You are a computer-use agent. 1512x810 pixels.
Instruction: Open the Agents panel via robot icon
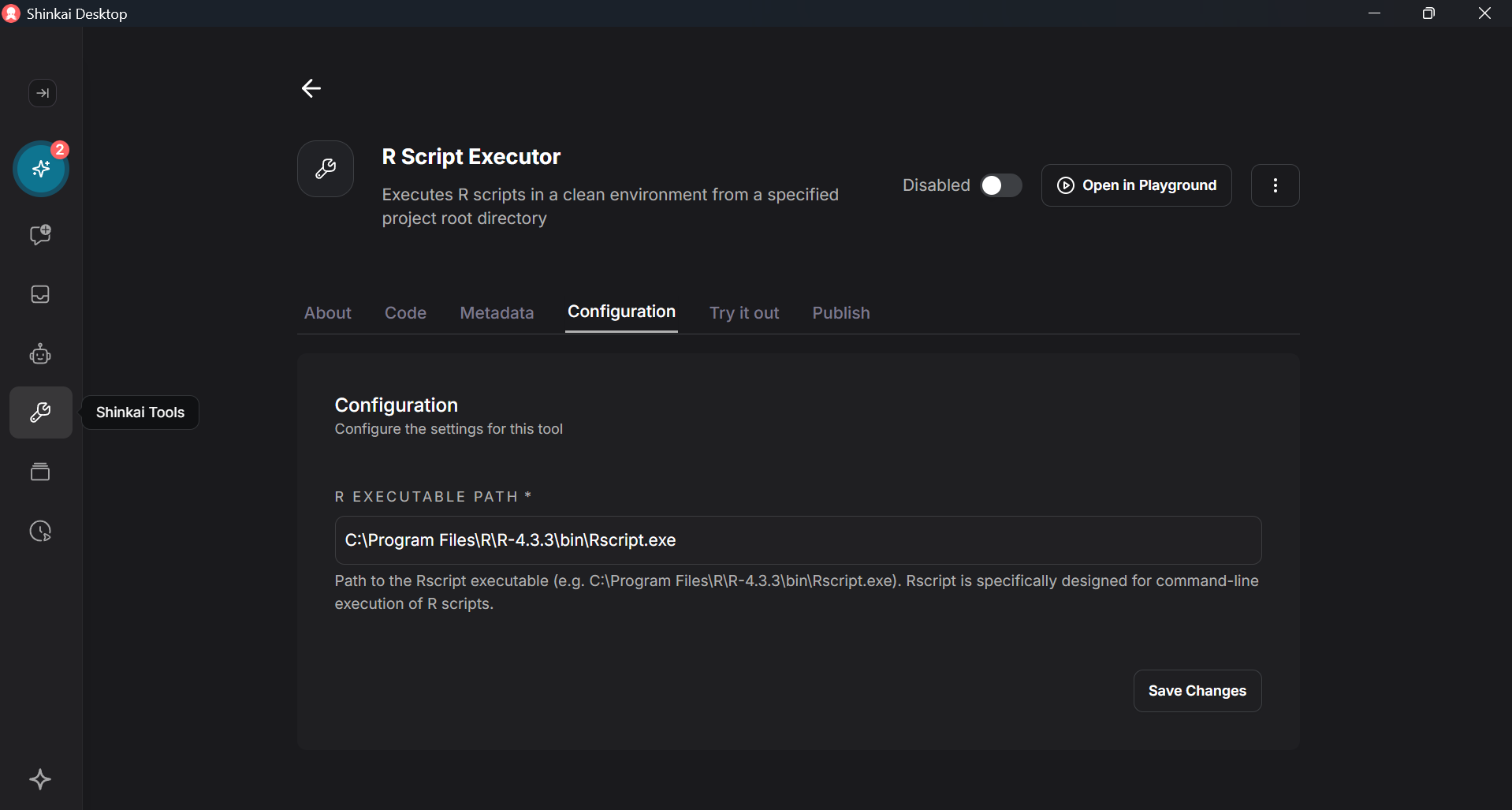(40, 353)
